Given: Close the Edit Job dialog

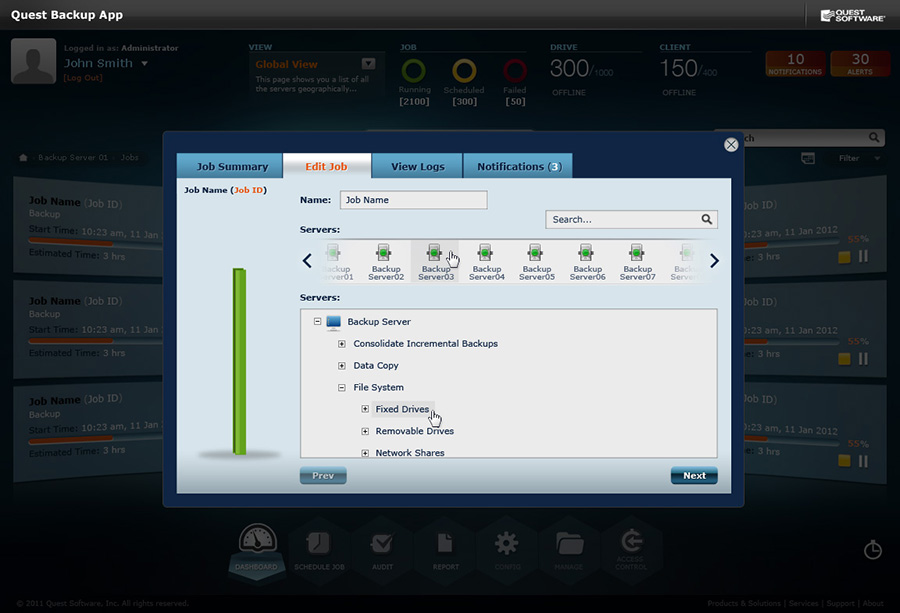Looking at the screenshot, I should pos(731,145).
